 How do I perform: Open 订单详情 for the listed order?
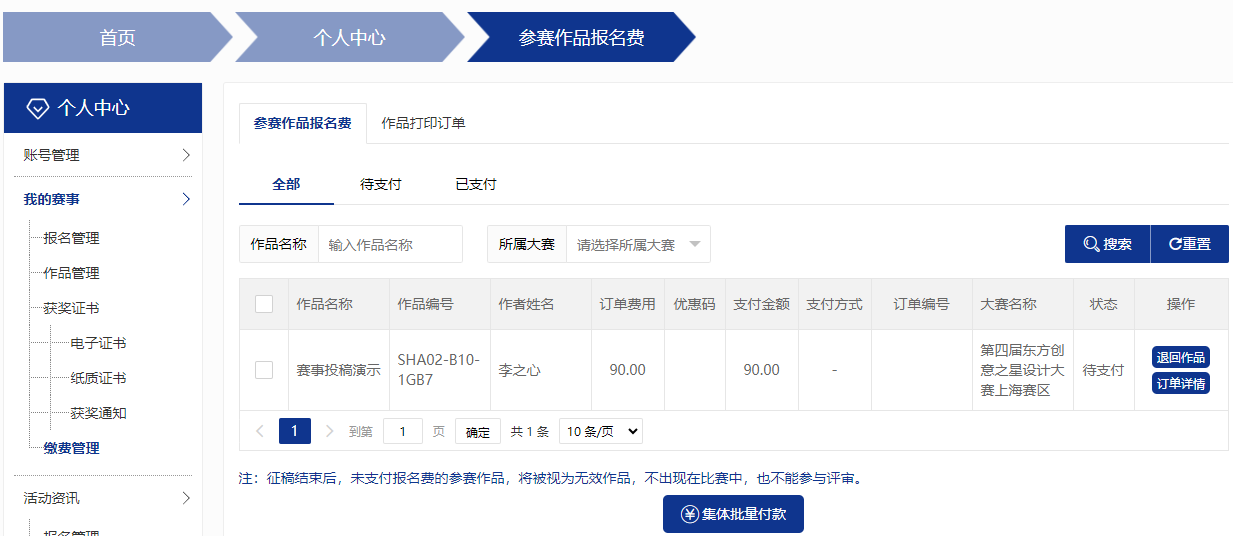click(x=1181, y=383)
